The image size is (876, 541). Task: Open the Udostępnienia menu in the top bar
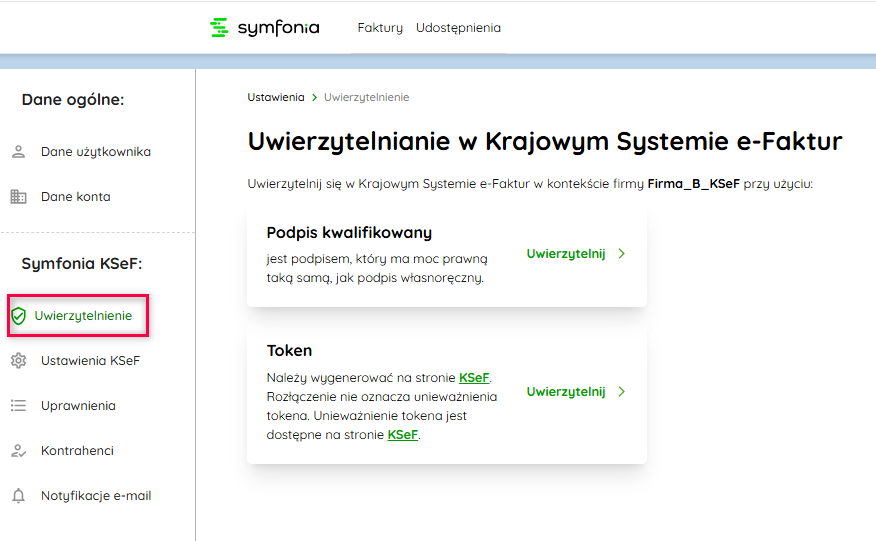(458, 28)
